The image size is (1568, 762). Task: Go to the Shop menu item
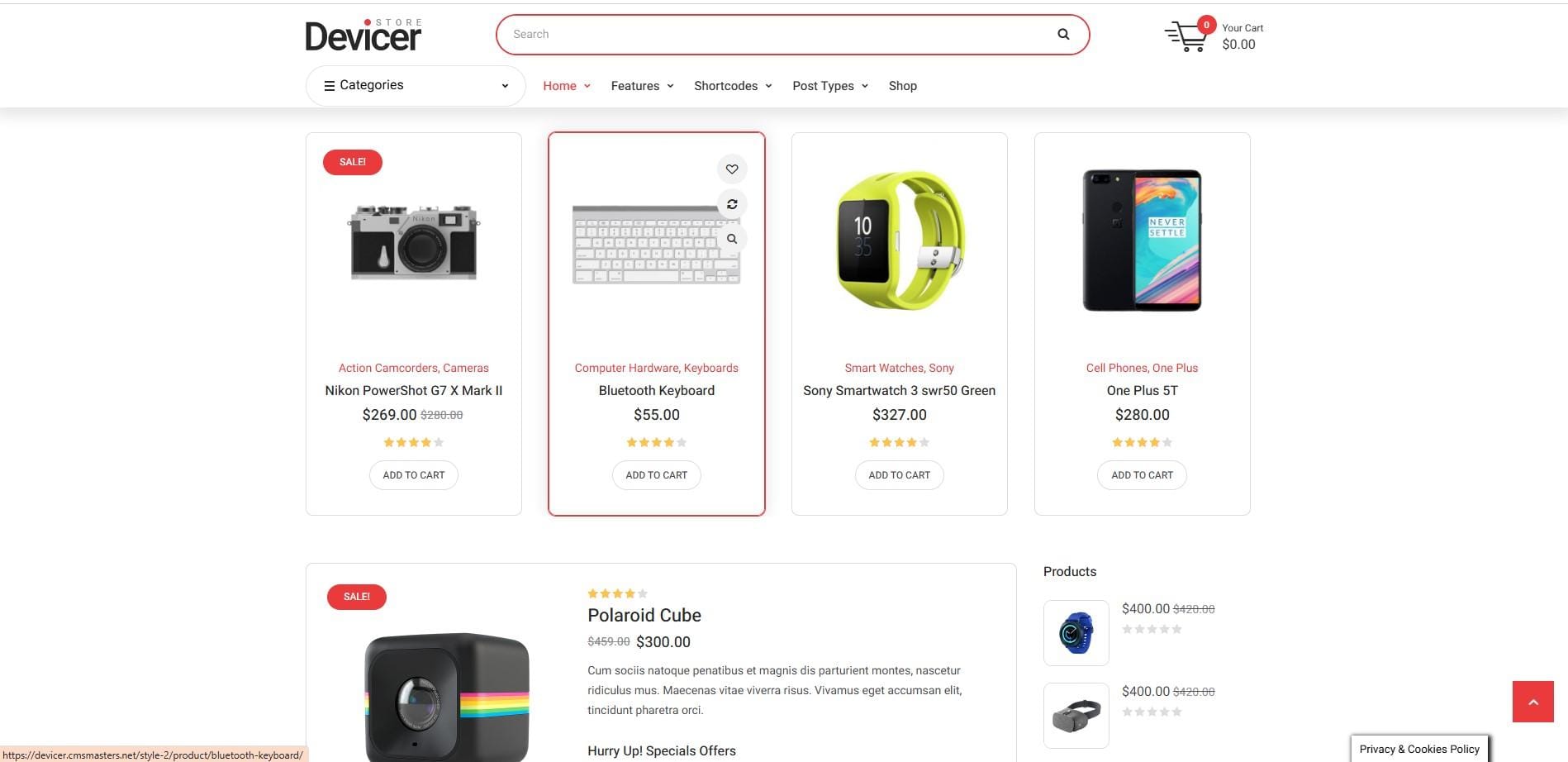click(x=902, y=86)
